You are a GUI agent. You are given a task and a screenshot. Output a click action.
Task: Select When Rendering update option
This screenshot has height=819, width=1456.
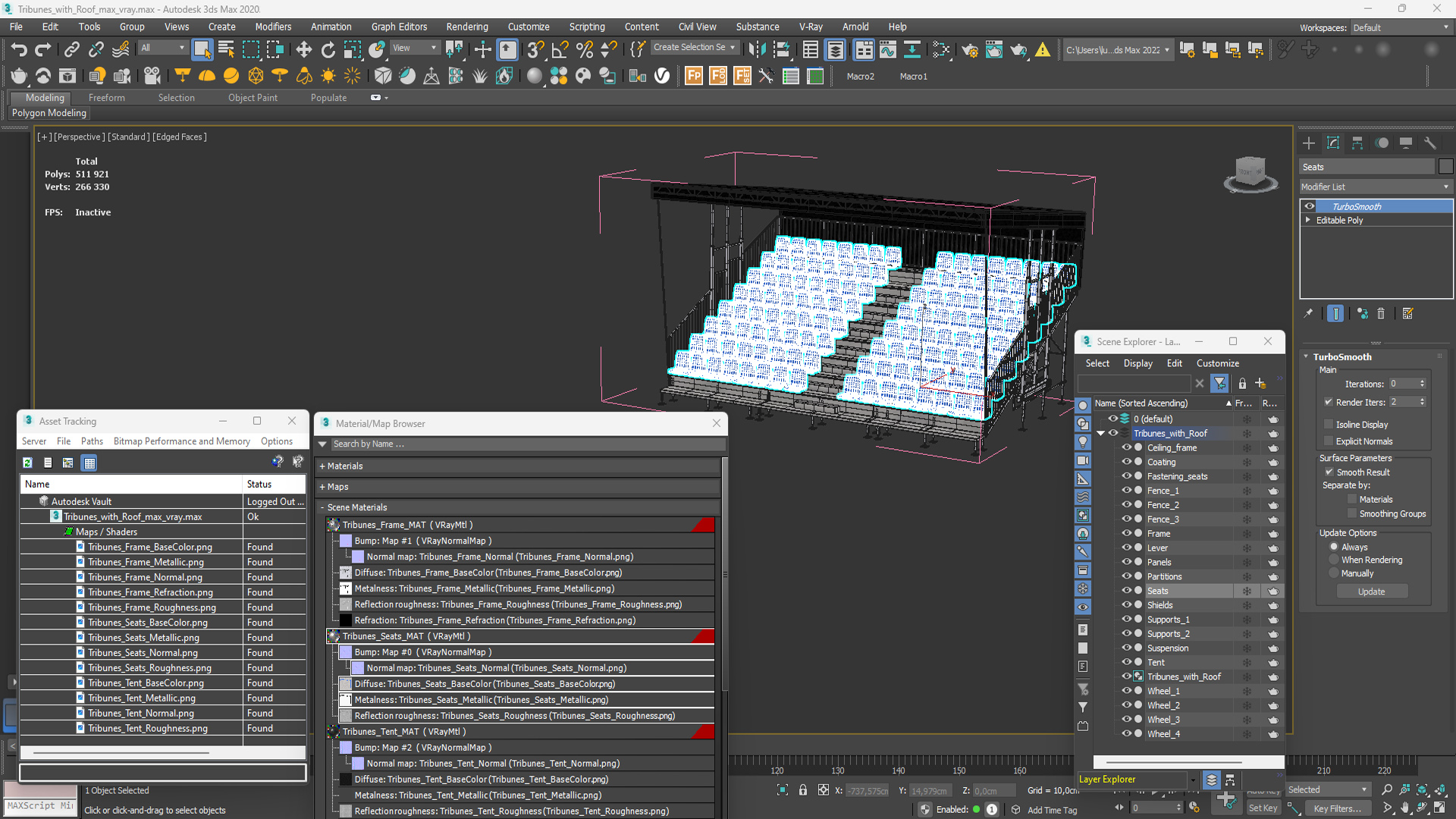click(x=1334, y=560)
